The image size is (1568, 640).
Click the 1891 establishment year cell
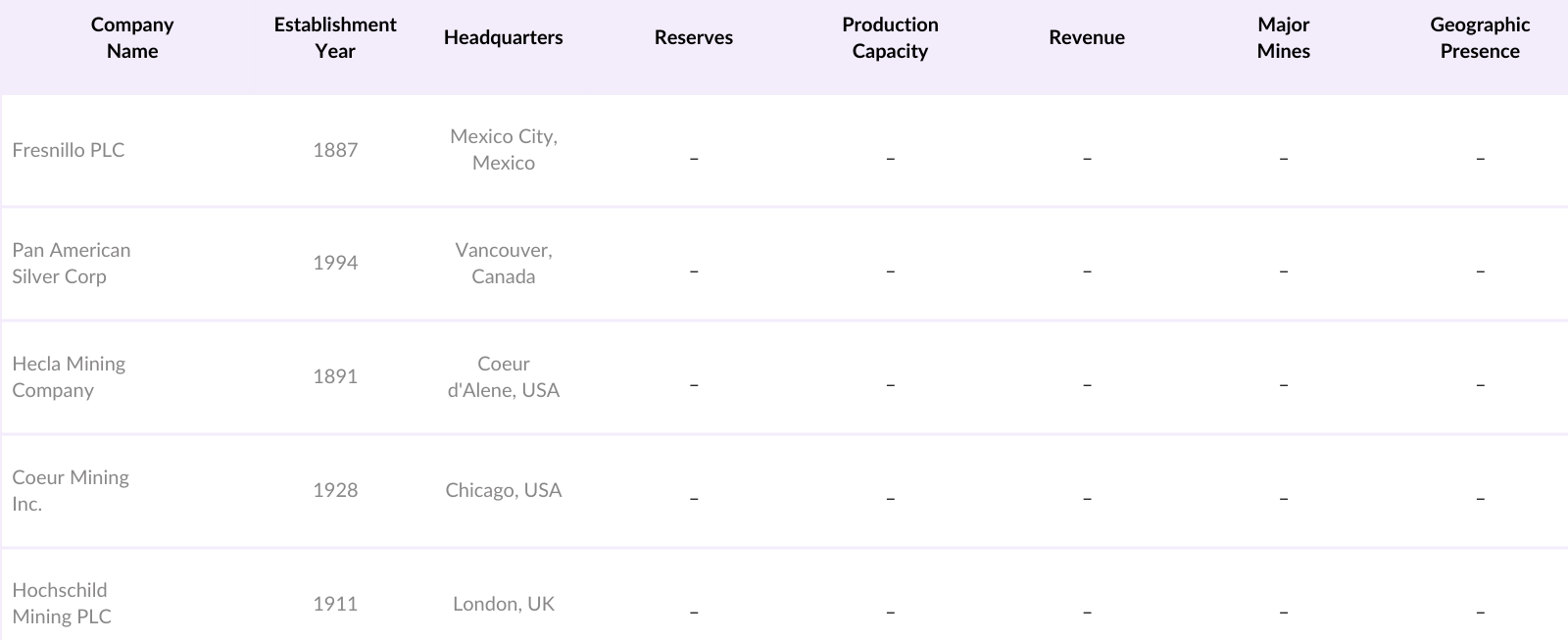pos(335,376)
